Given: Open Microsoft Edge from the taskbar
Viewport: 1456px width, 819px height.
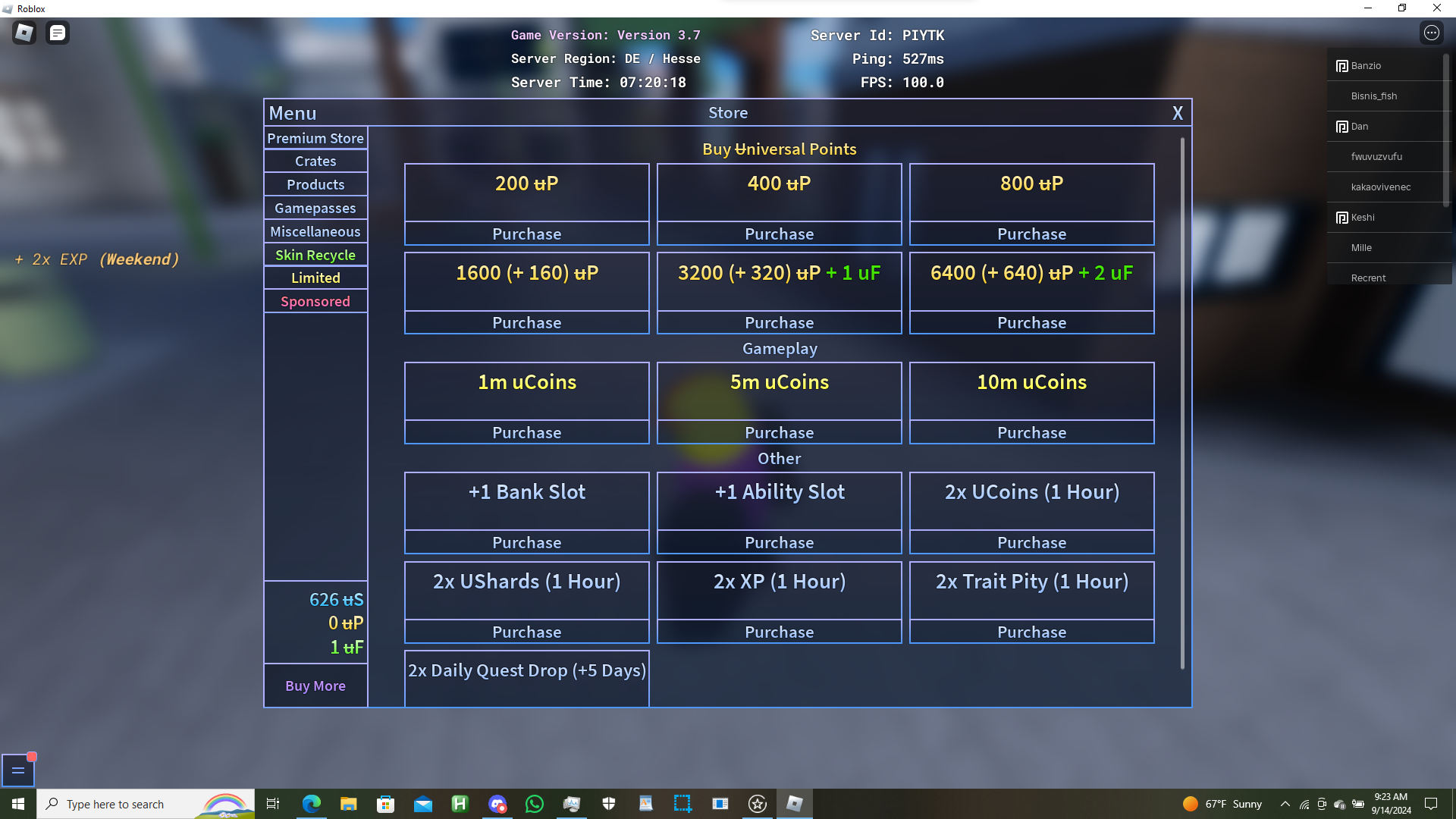Looking at the screenshot, I should coord(311,804).
